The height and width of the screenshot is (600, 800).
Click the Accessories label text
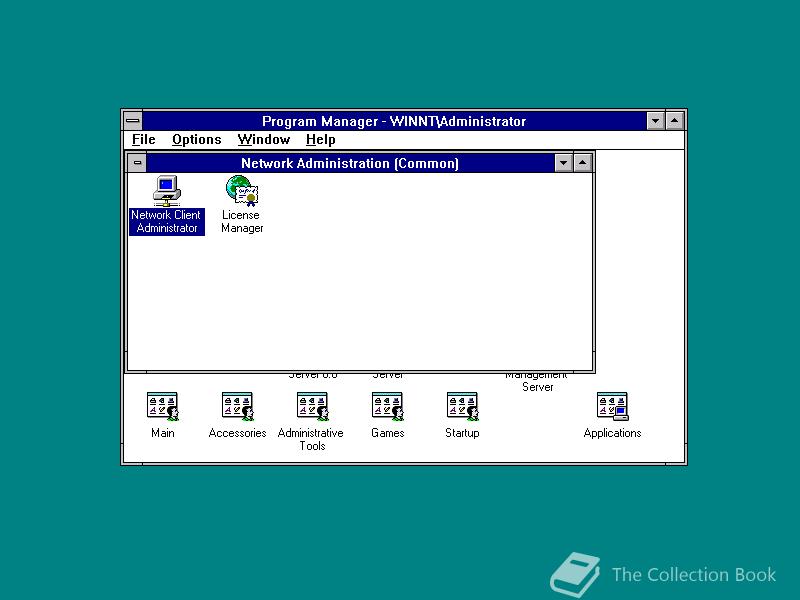click(x=237, y=433)
